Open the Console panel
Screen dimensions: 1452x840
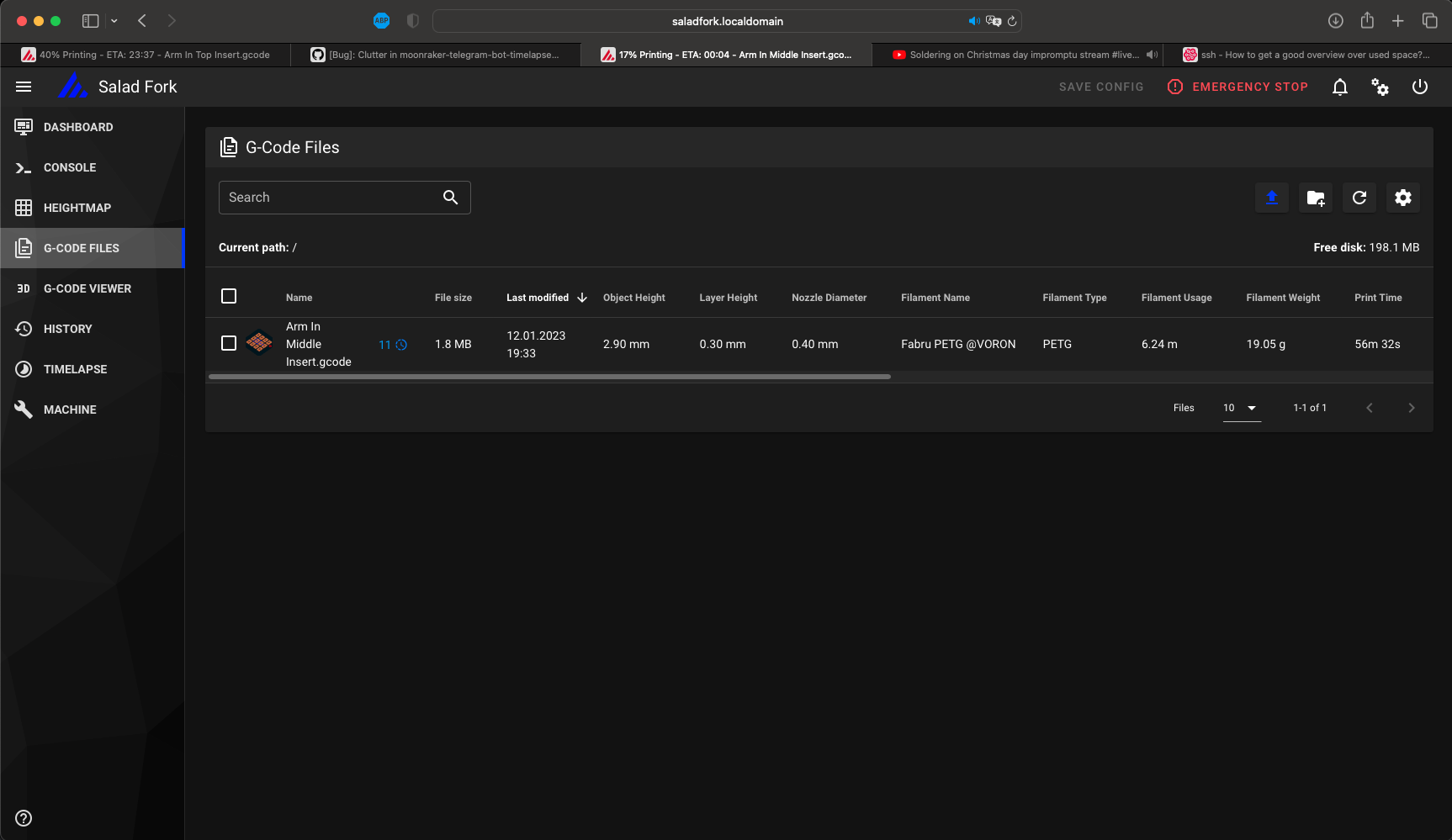point(69,167)
